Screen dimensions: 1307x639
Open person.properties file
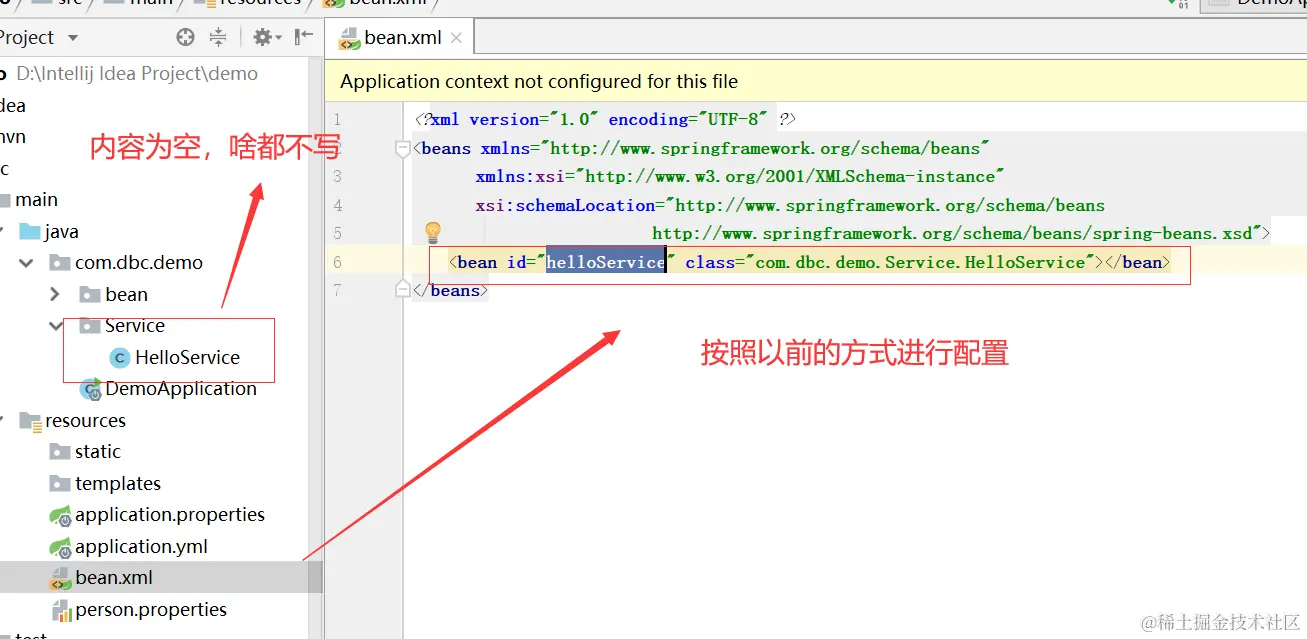[x=151, y=610]
